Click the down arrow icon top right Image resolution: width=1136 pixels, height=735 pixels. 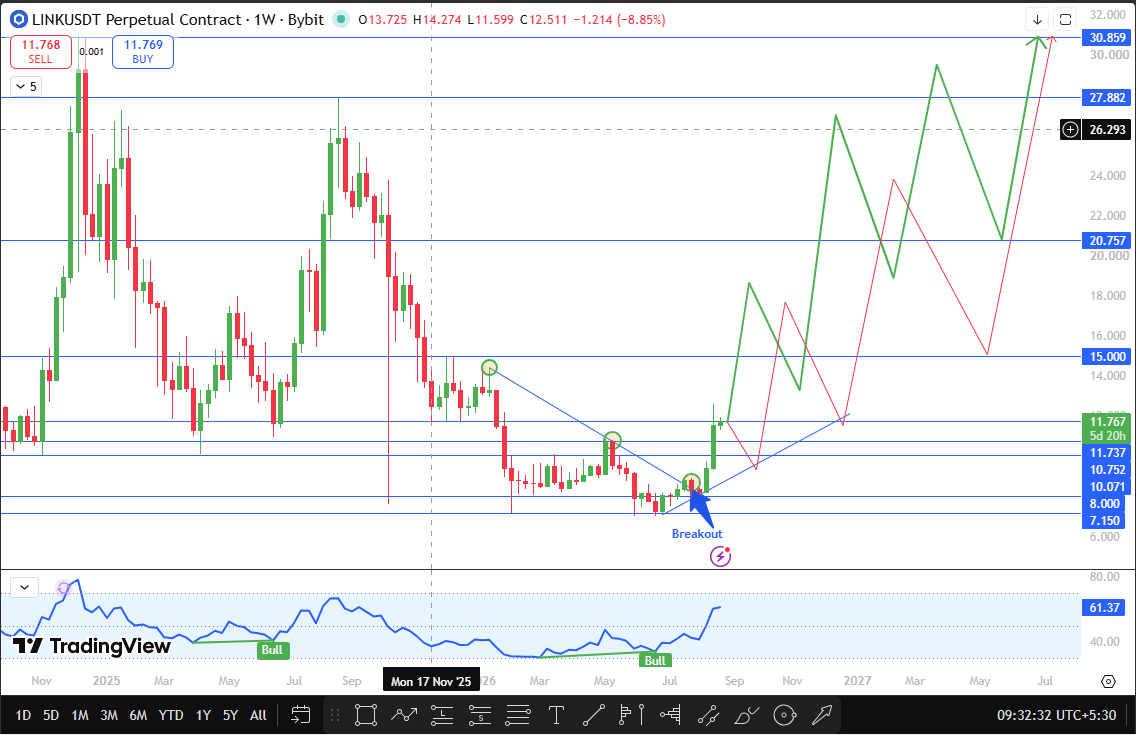coord(1037,20)
